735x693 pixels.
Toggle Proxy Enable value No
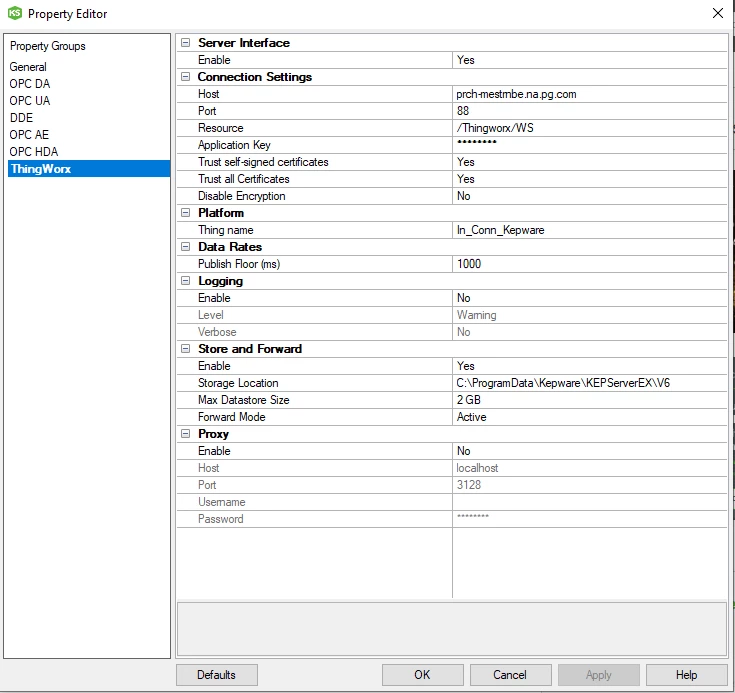tap(590, 451)
